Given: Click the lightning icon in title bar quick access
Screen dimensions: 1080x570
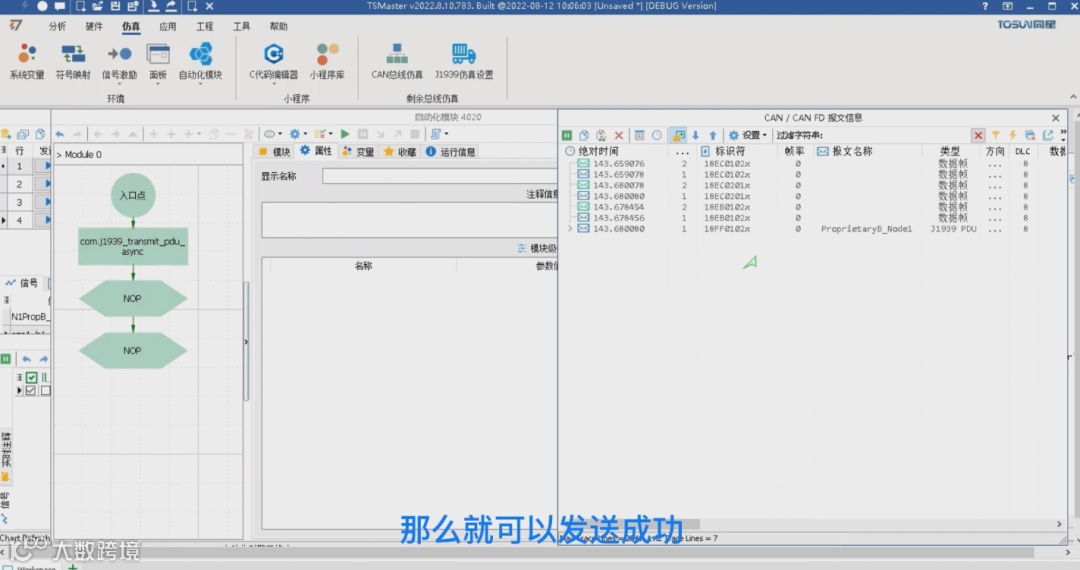Looking at the screenshot, I should 24,6.
